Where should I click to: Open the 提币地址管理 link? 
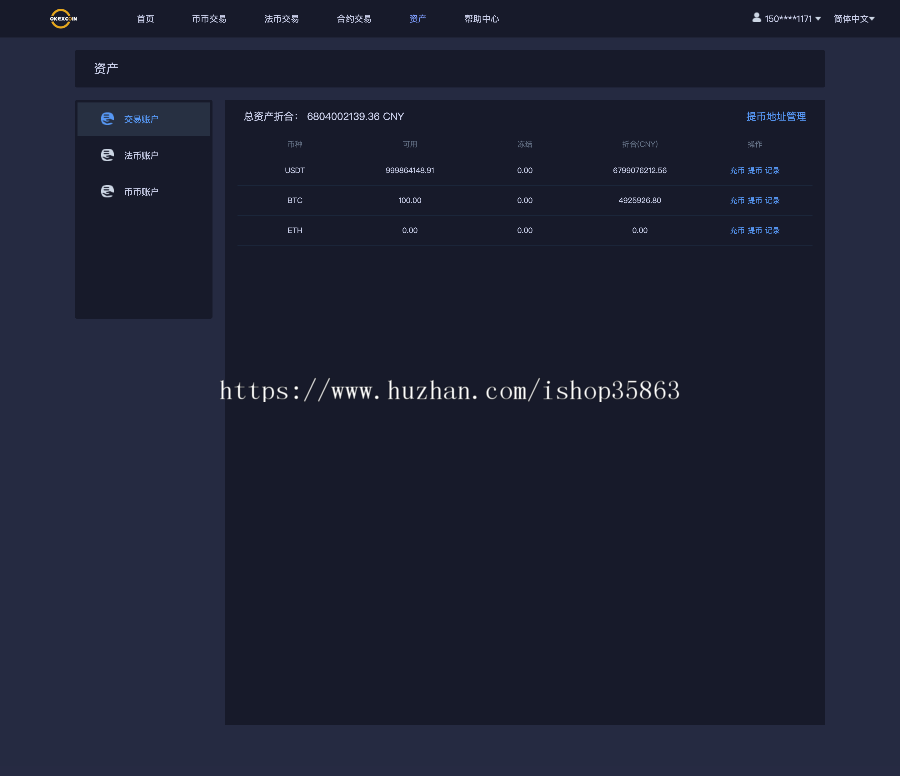(x=775, y=117)
